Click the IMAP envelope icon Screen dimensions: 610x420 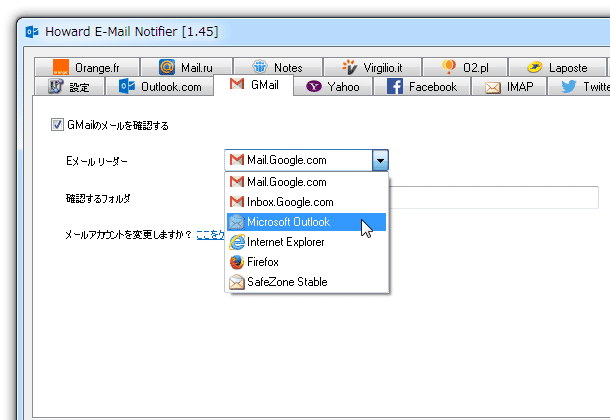point(493,88)
